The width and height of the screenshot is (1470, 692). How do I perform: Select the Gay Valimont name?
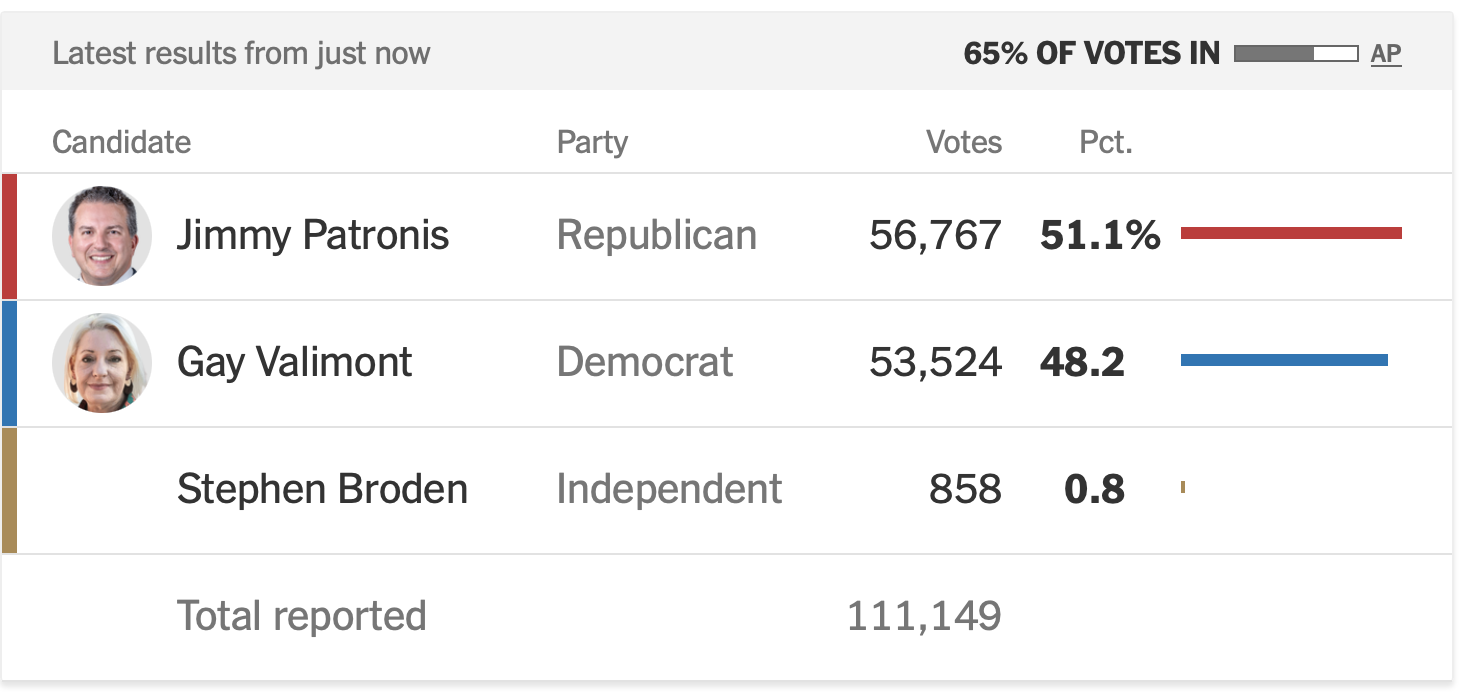(294, 362)
